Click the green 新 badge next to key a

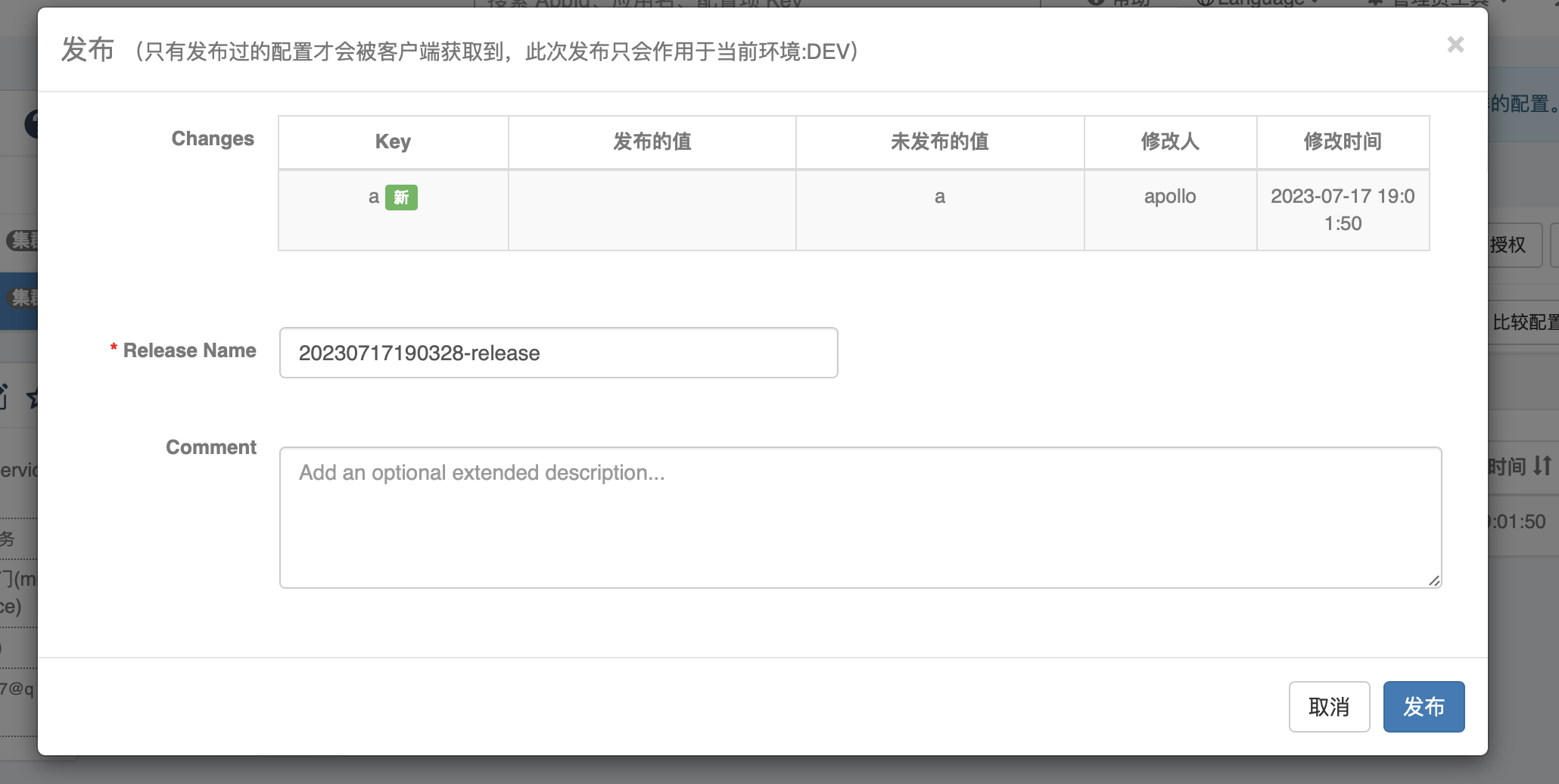[x=401, y=198]
